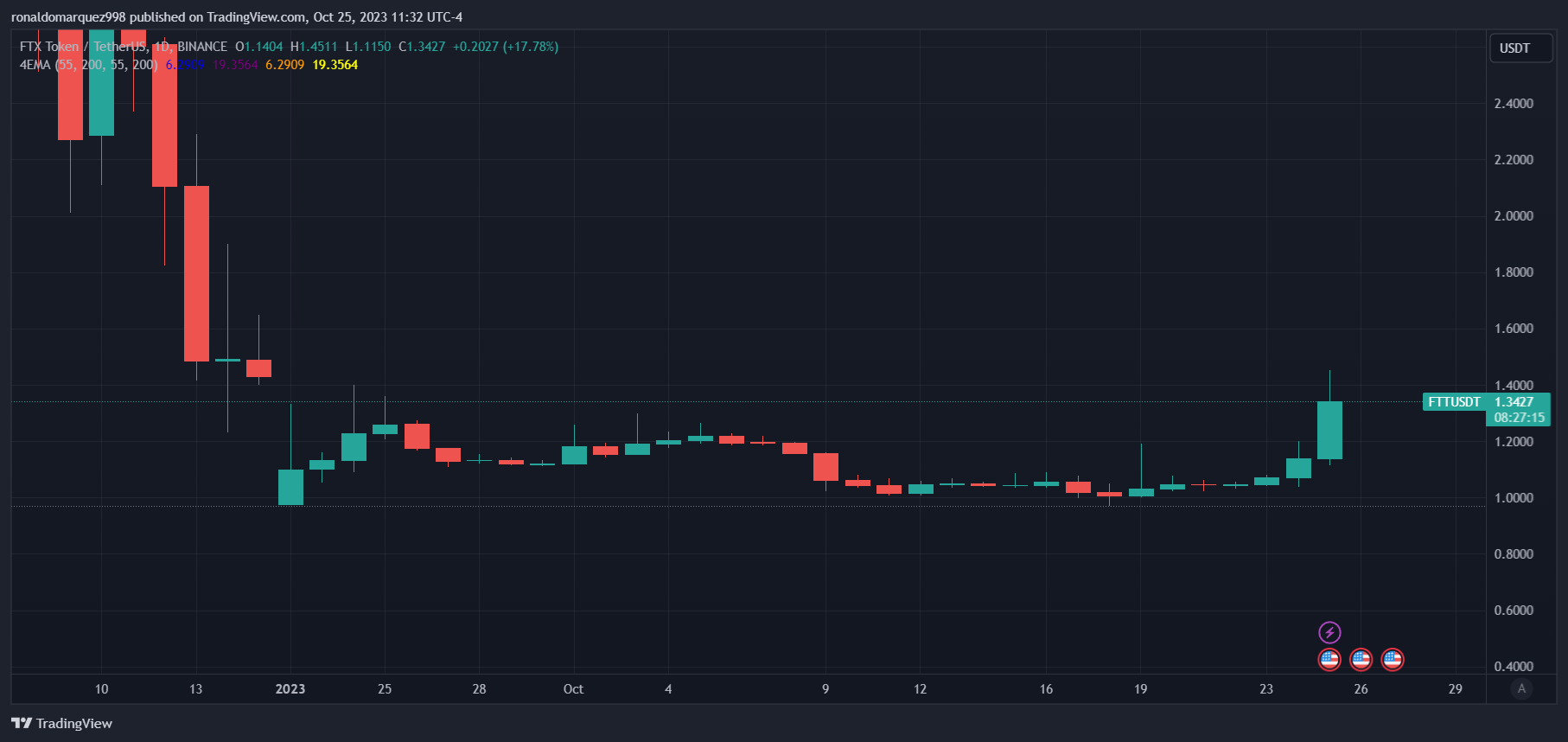The height and width of the screenshot is (742, 1568).
Task: Click the yellow 19.3564 EMA value
Action: tap(335, 65)
